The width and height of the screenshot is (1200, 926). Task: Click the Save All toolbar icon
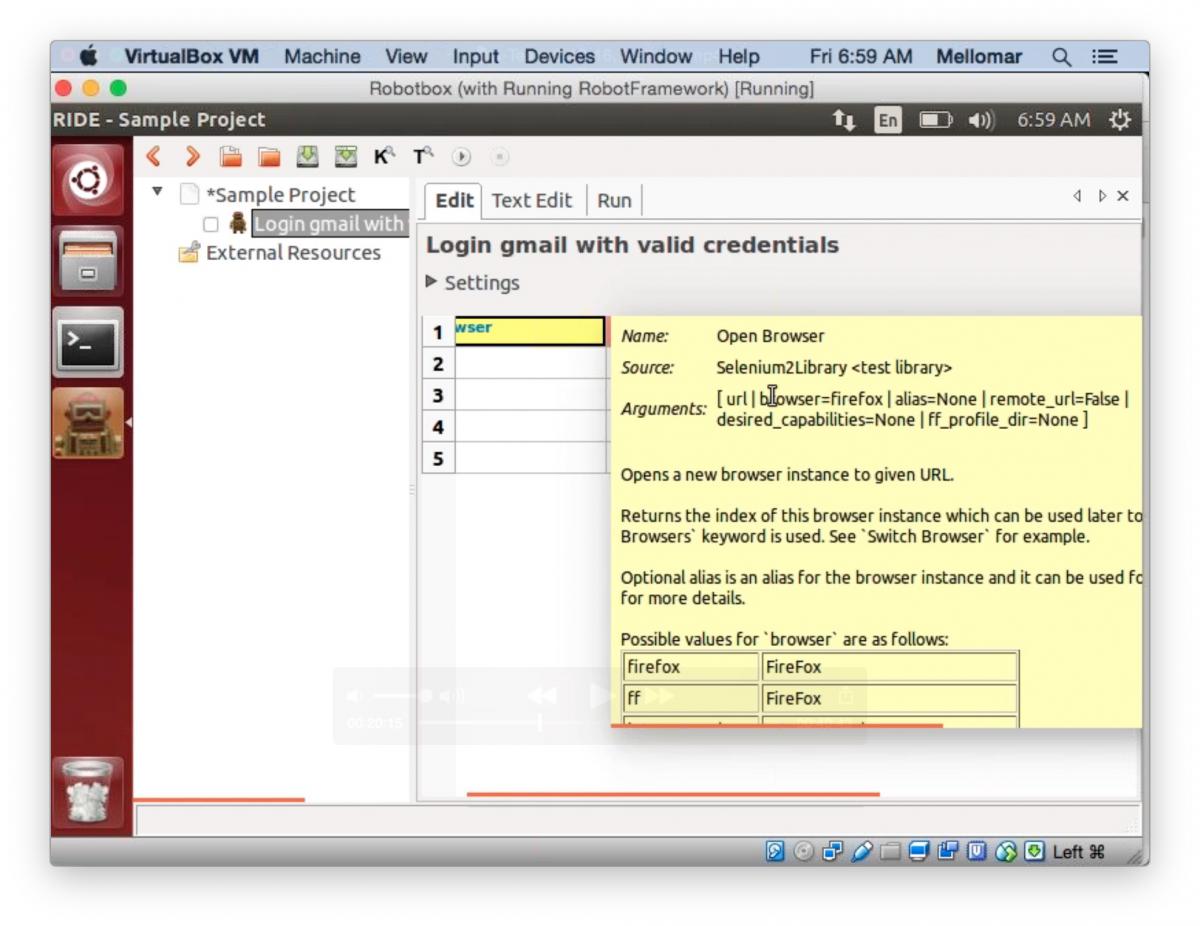[346, 156]
